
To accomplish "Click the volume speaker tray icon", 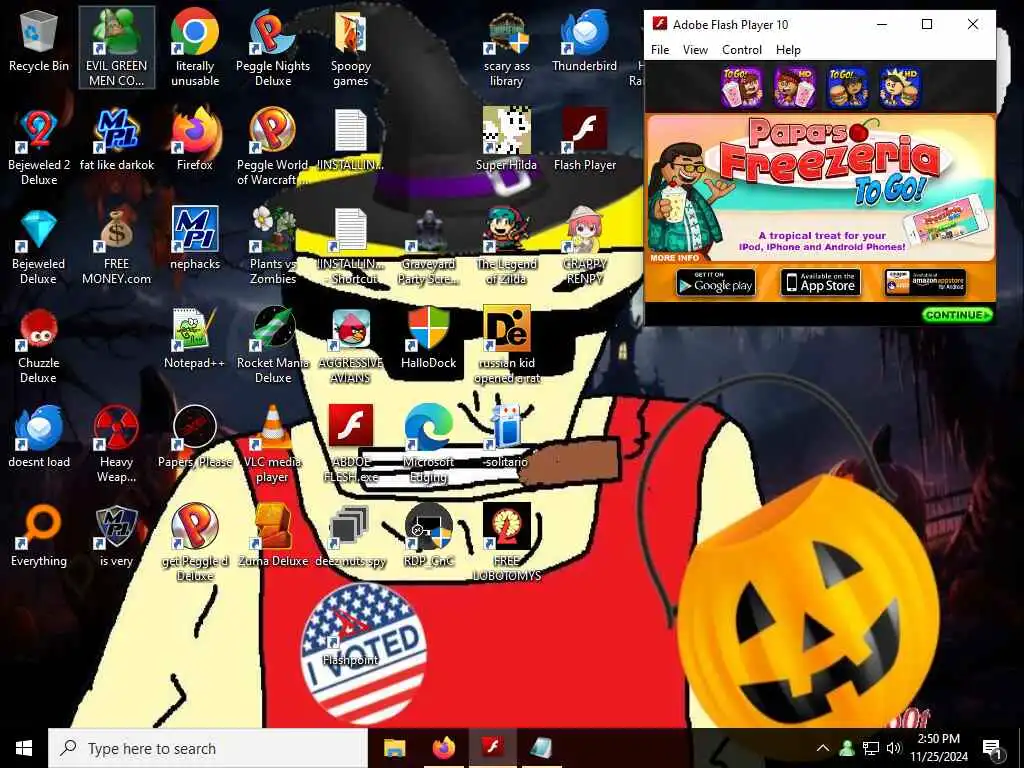I will point(894,748).
